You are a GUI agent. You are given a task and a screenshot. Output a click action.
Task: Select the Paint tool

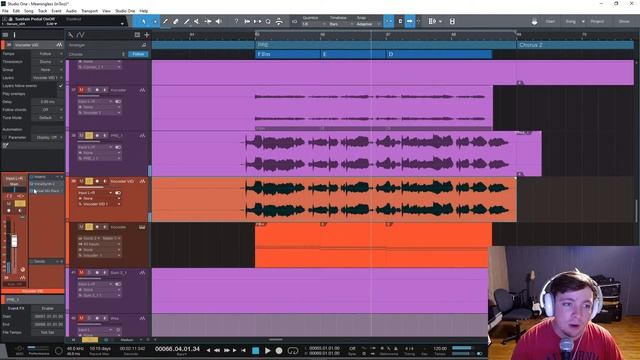point(187,21)
